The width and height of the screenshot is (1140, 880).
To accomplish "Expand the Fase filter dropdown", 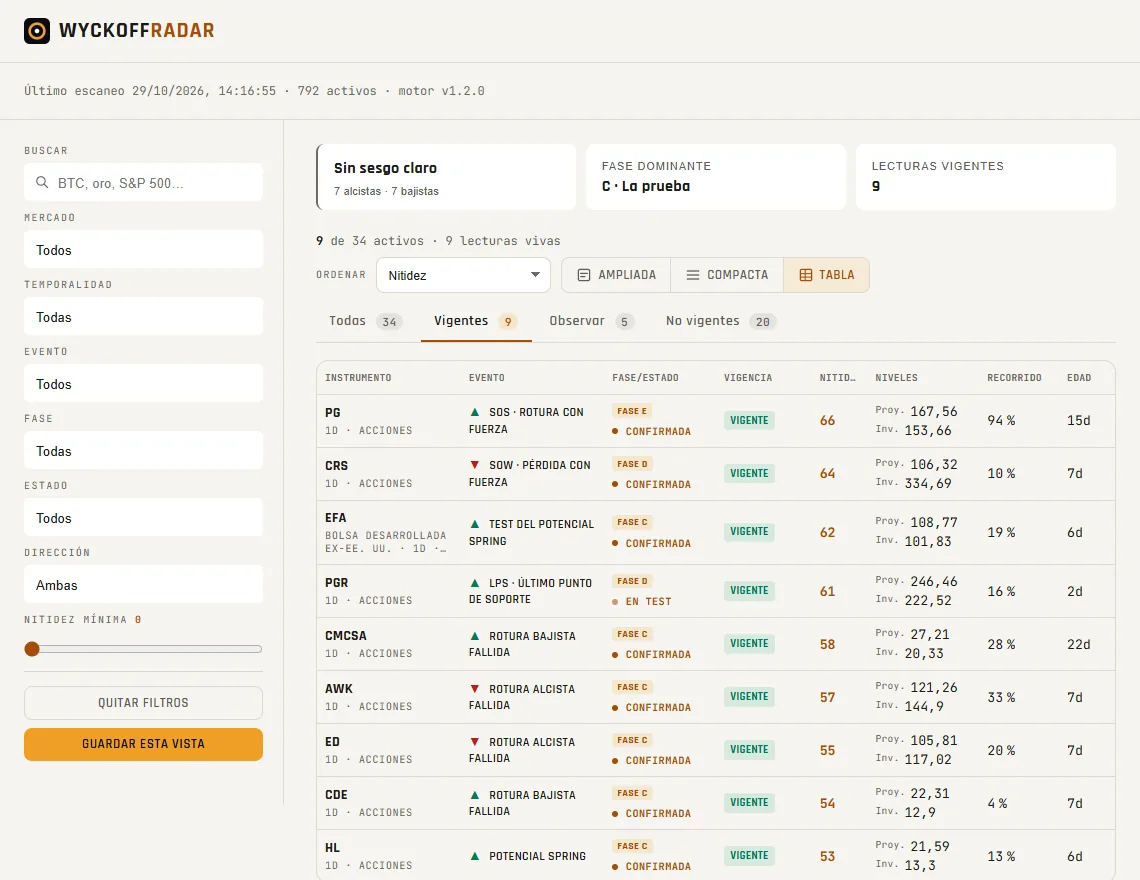I will [143, 450].
